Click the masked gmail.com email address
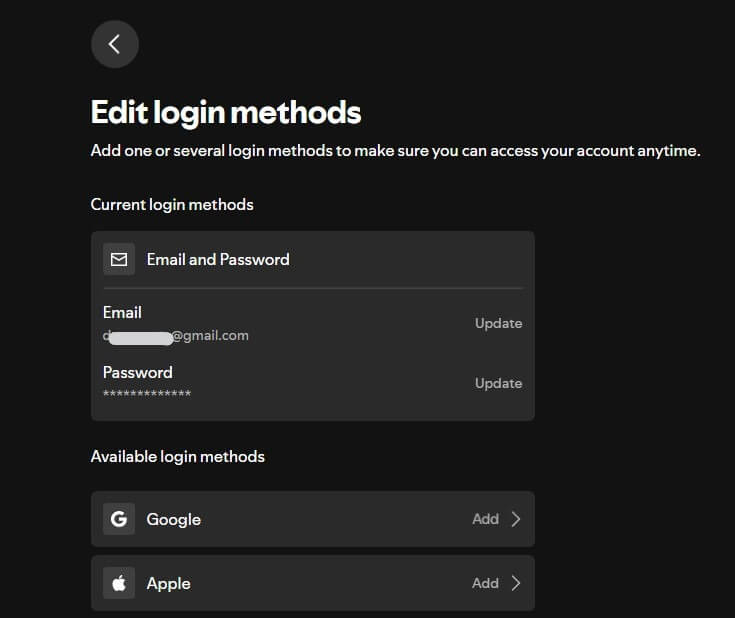This screenshot has width=735, height=618. point(176,336)
